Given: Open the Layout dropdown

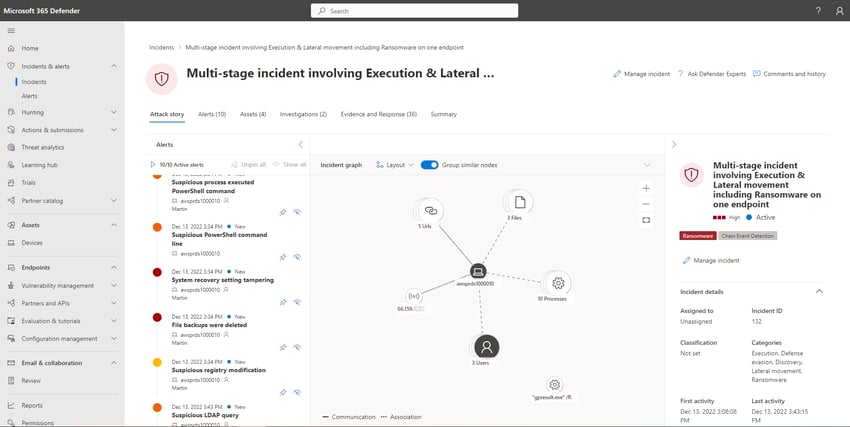Looking at the screenshot, I should click(395, 165).
